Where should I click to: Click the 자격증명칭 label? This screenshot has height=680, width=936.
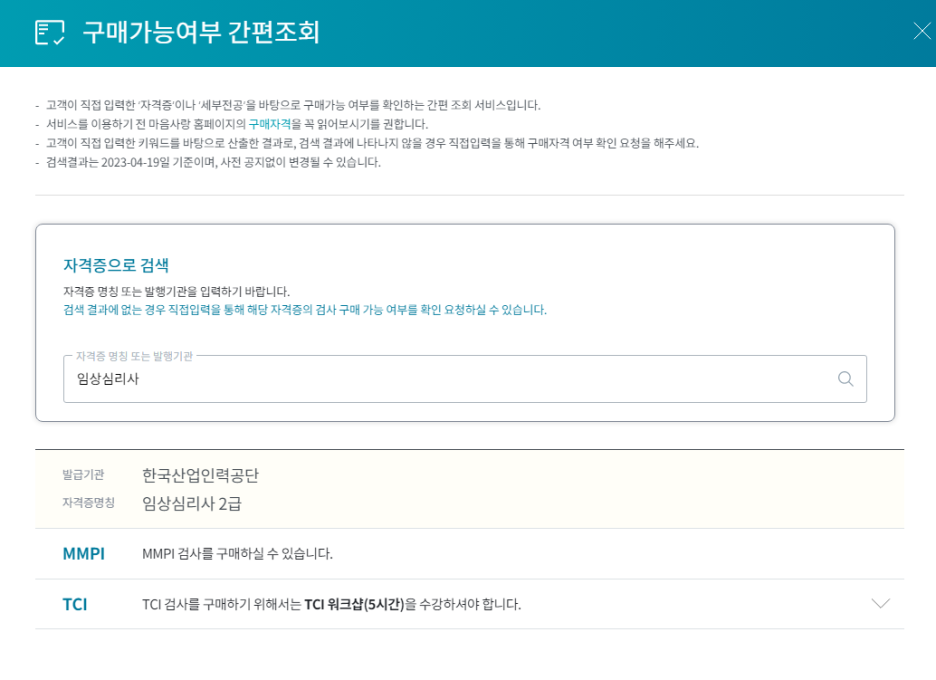point(89,503)
